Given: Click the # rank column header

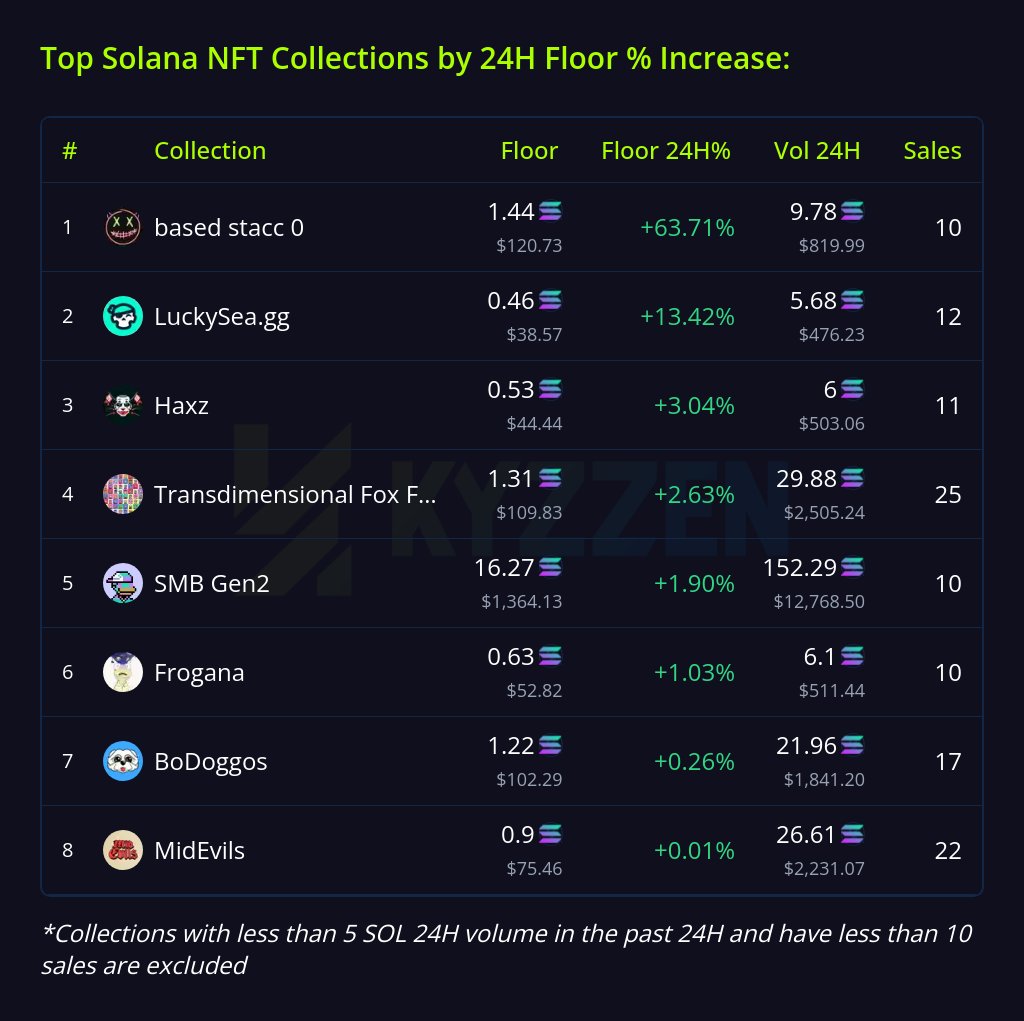Looking at the screenshot, I should pyautogui.click(x=69, y=151).
